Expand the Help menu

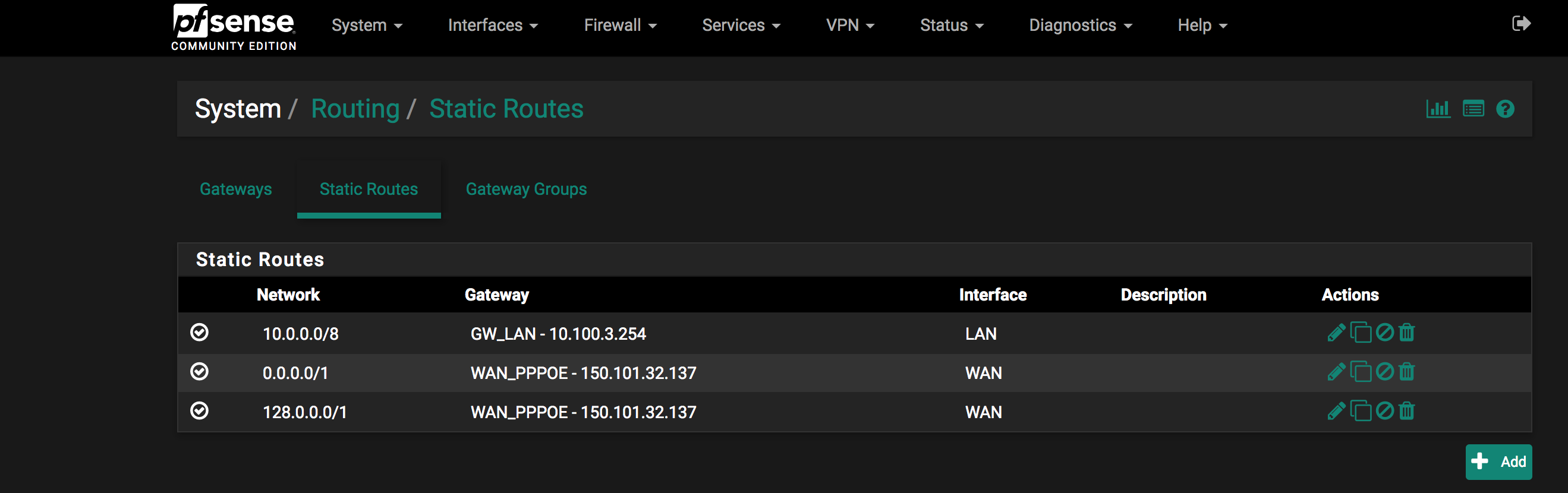(1203, 26)
